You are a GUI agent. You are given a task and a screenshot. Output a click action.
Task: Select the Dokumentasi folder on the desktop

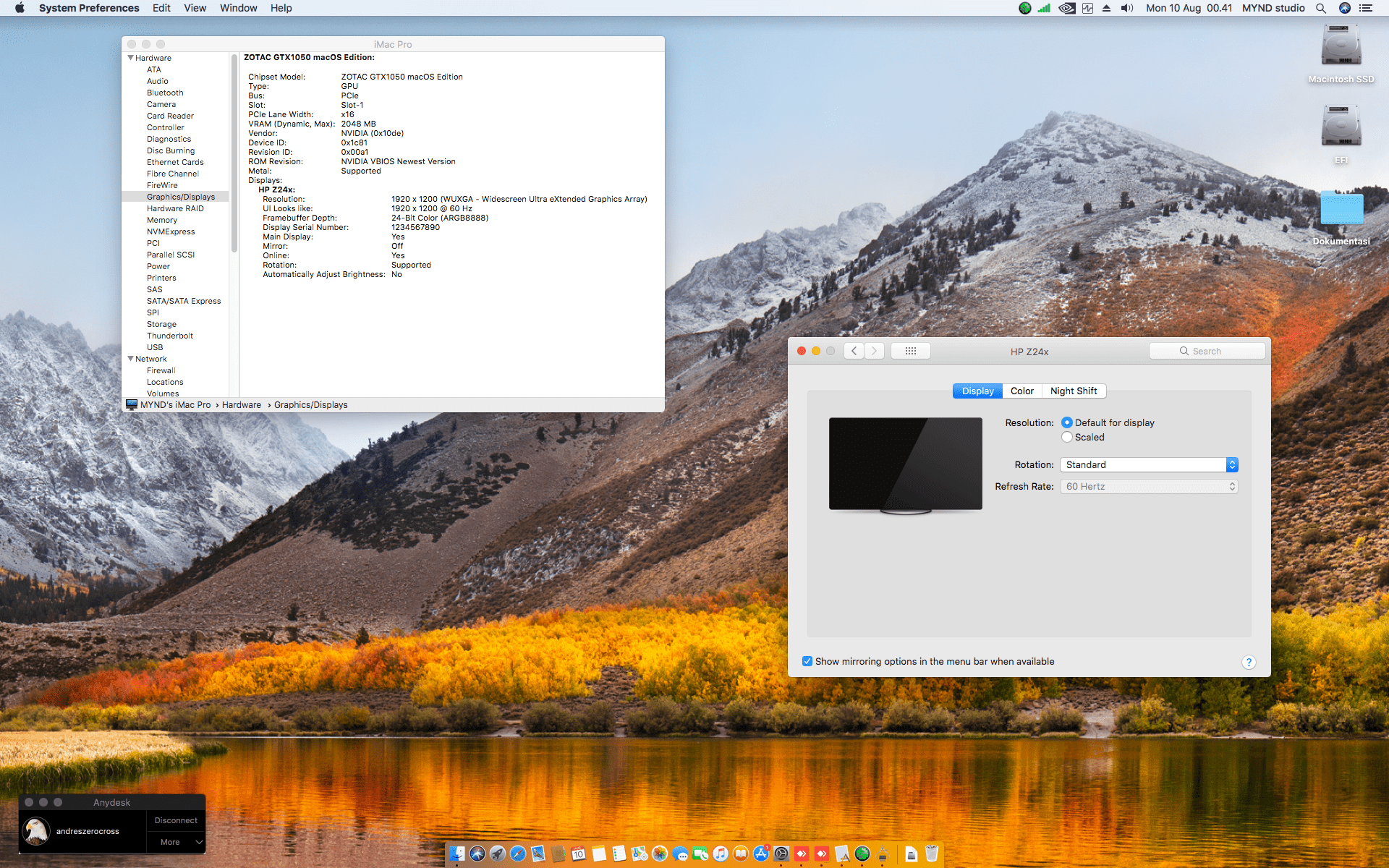coord(1341,218)
